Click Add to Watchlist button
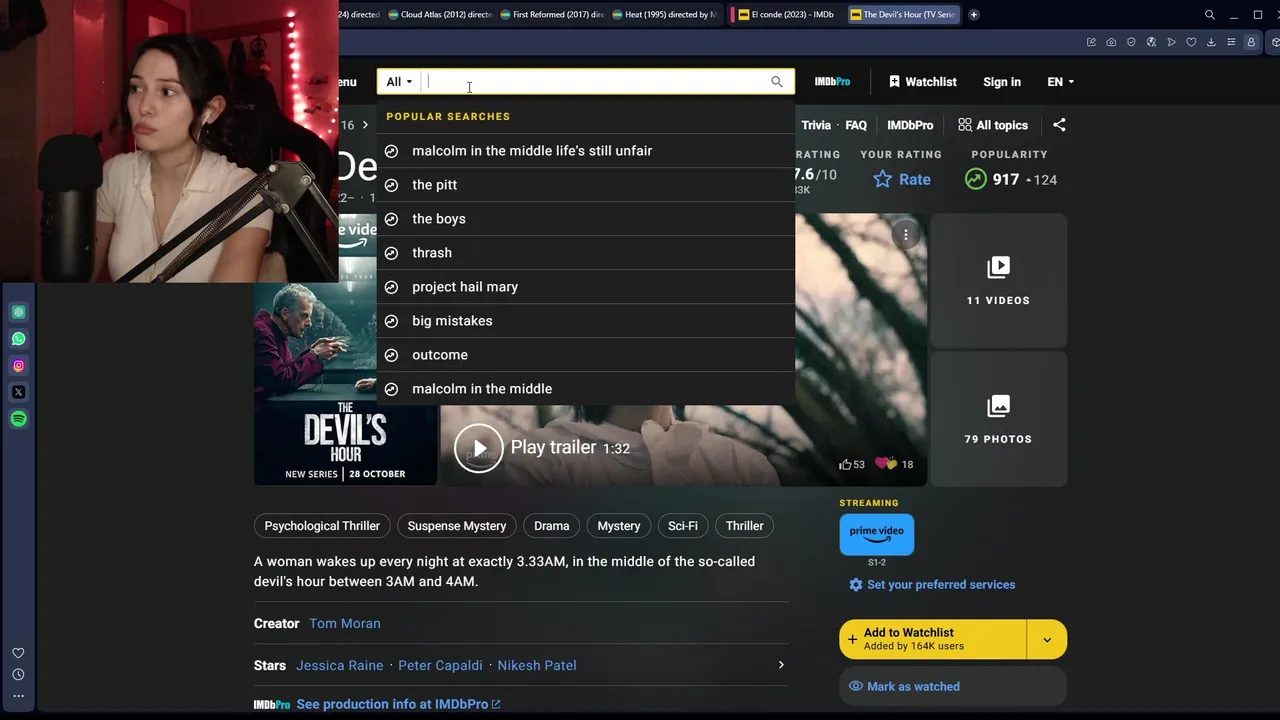 click(933, 640)
